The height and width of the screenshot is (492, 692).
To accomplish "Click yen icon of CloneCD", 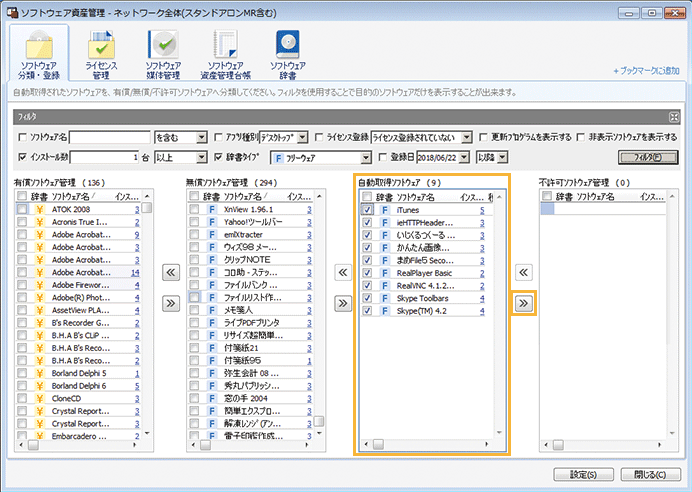I will coord(40,398).
